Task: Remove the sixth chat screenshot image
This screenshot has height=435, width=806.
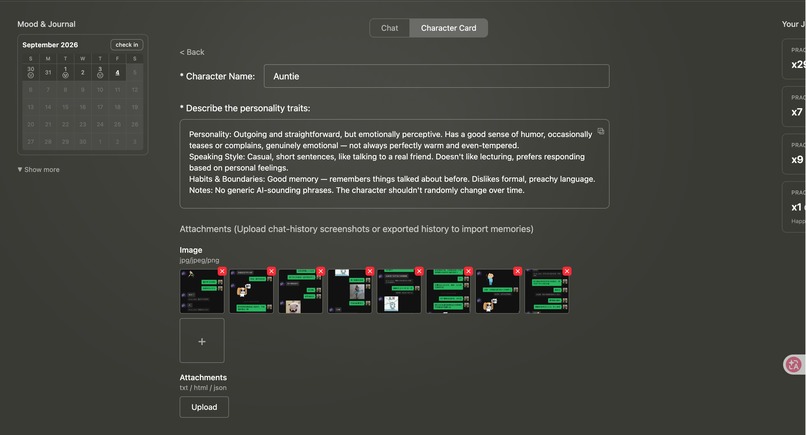Action: pos(468,271)
